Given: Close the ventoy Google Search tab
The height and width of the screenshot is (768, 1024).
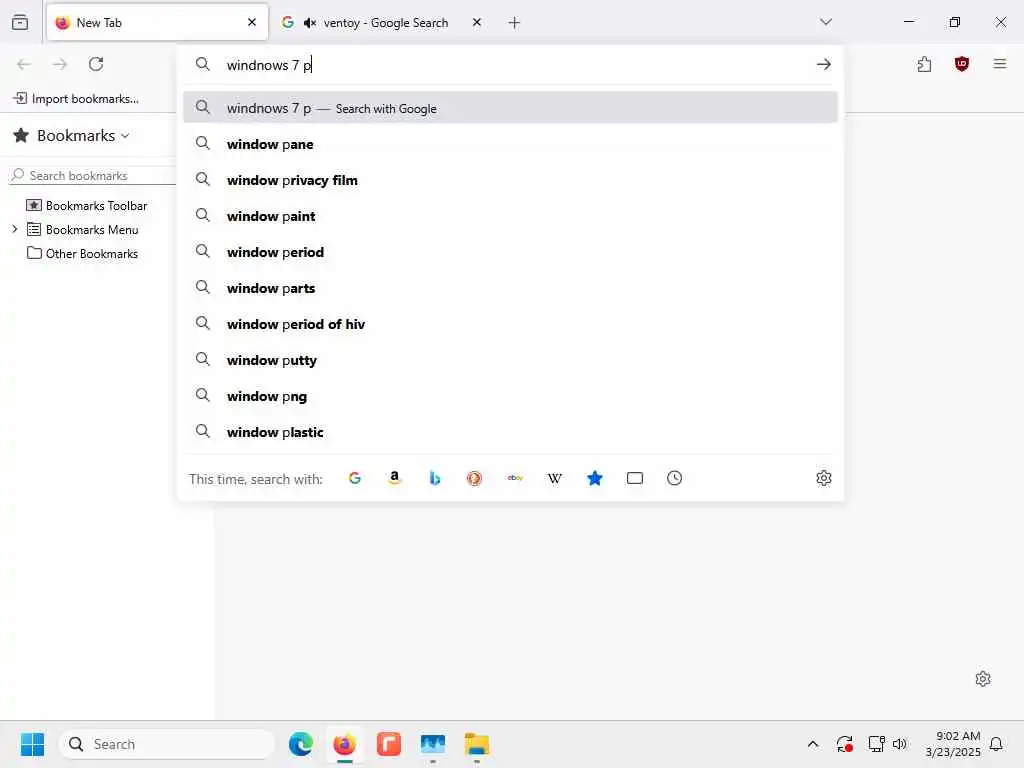Looking at the screenshot, I should coord(477,22).
